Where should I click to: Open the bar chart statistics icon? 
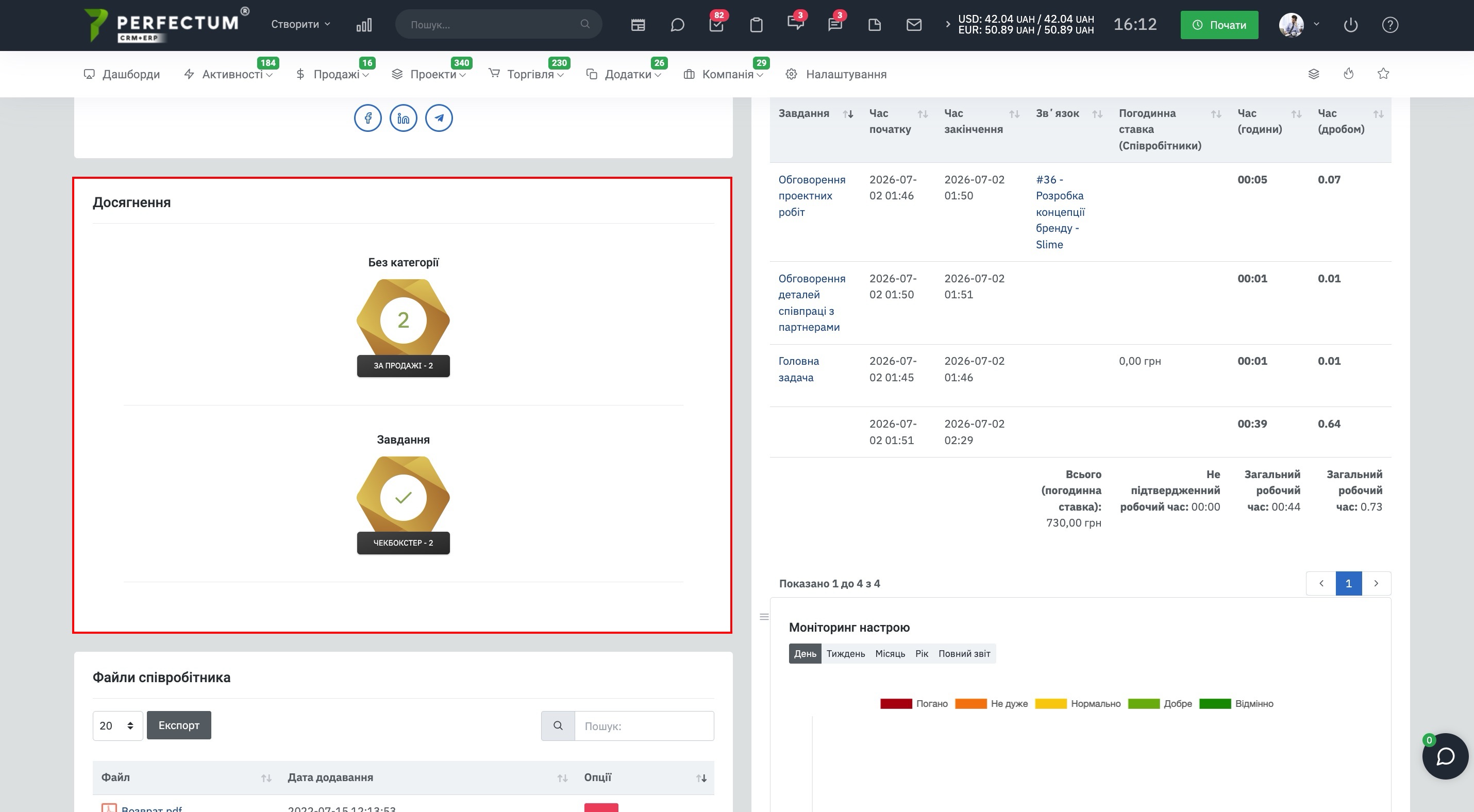click(x=364, y=25)
